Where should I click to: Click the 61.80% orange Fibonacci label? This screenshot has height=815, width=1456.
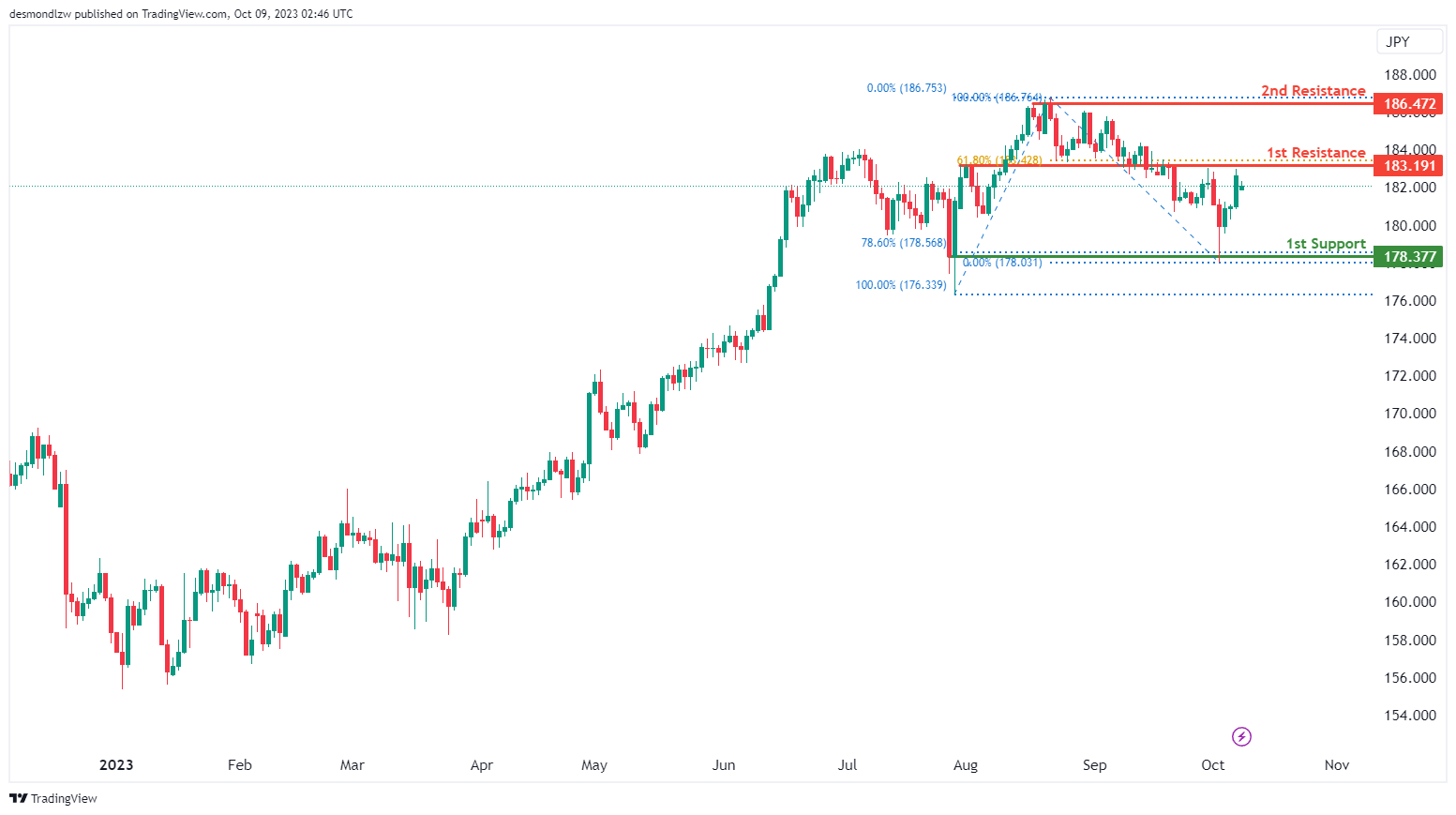coord(998,160)
